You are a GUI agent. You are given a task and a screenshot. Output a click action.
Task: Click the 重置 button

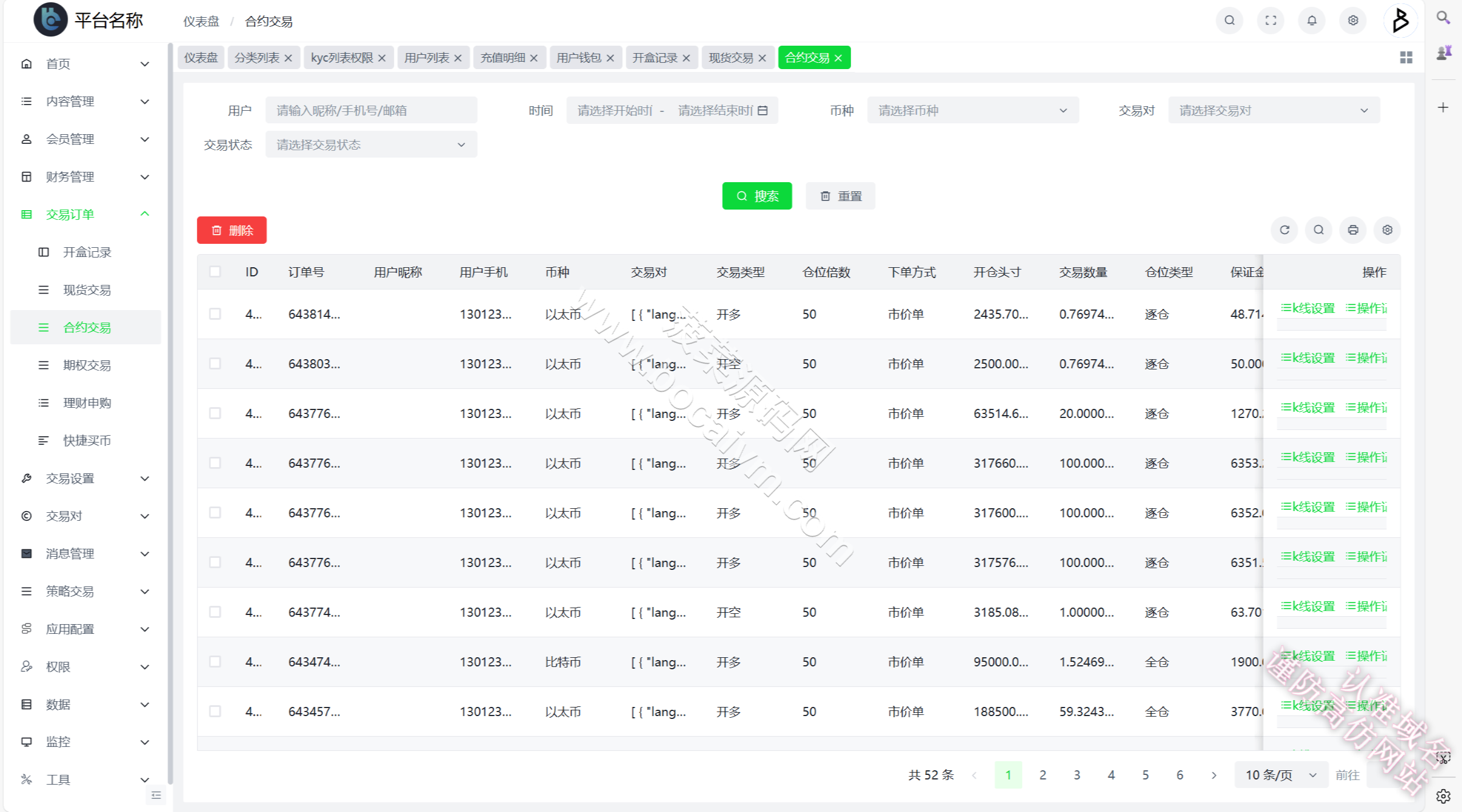point(840,196)
